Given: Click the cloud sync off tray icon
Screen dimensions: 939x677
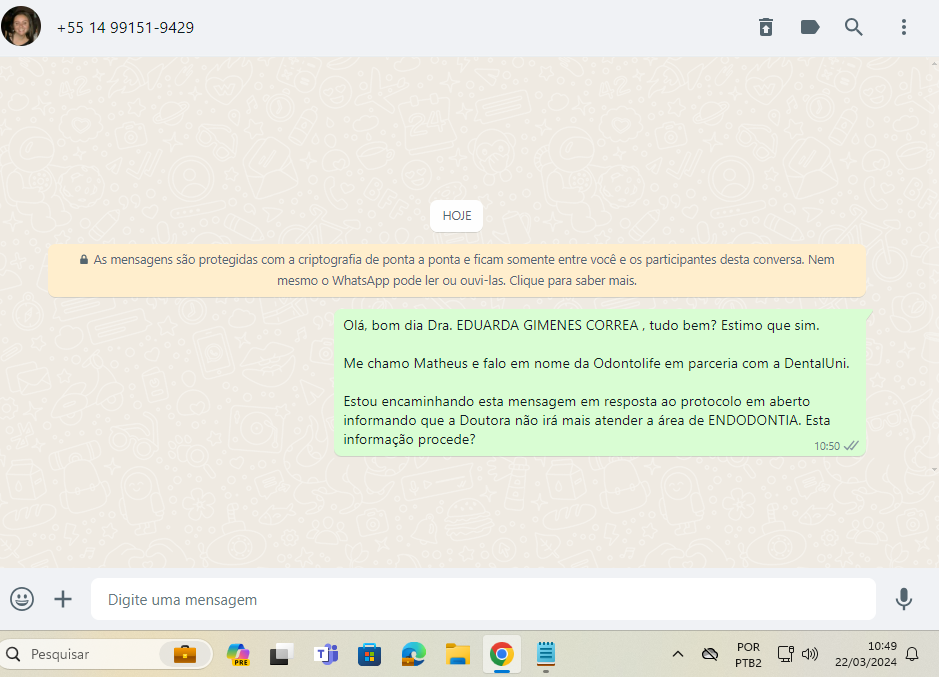Looking at the screenshot, I should coord(710,654).
